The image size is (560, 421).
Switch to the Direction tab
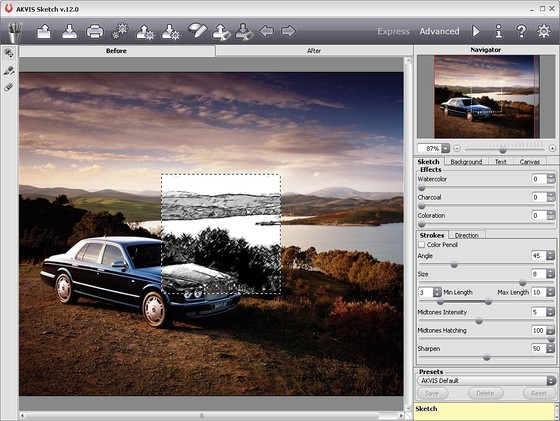pyautogui.click(x=466, y=235)
